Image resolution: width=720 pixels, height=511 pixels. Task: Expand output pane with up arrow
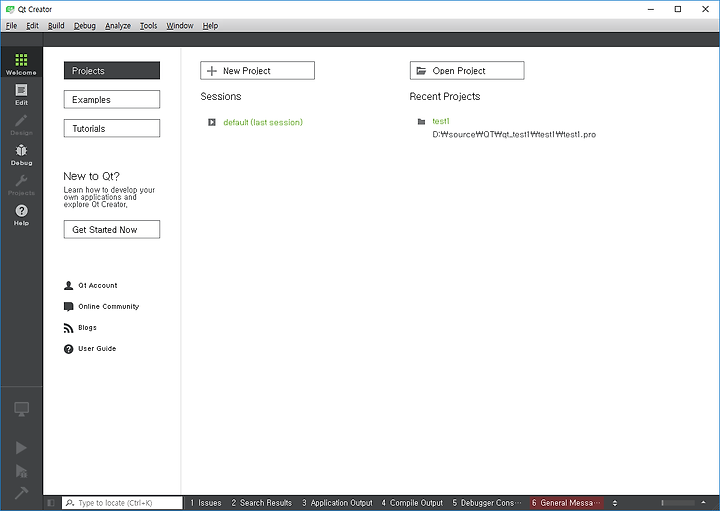703,503
